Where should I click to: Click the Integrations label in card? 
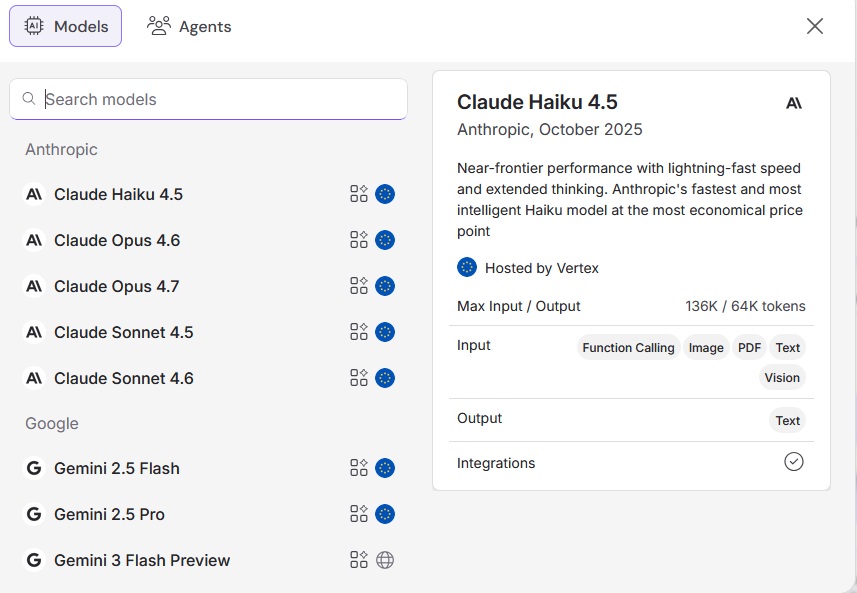[496, 463]
